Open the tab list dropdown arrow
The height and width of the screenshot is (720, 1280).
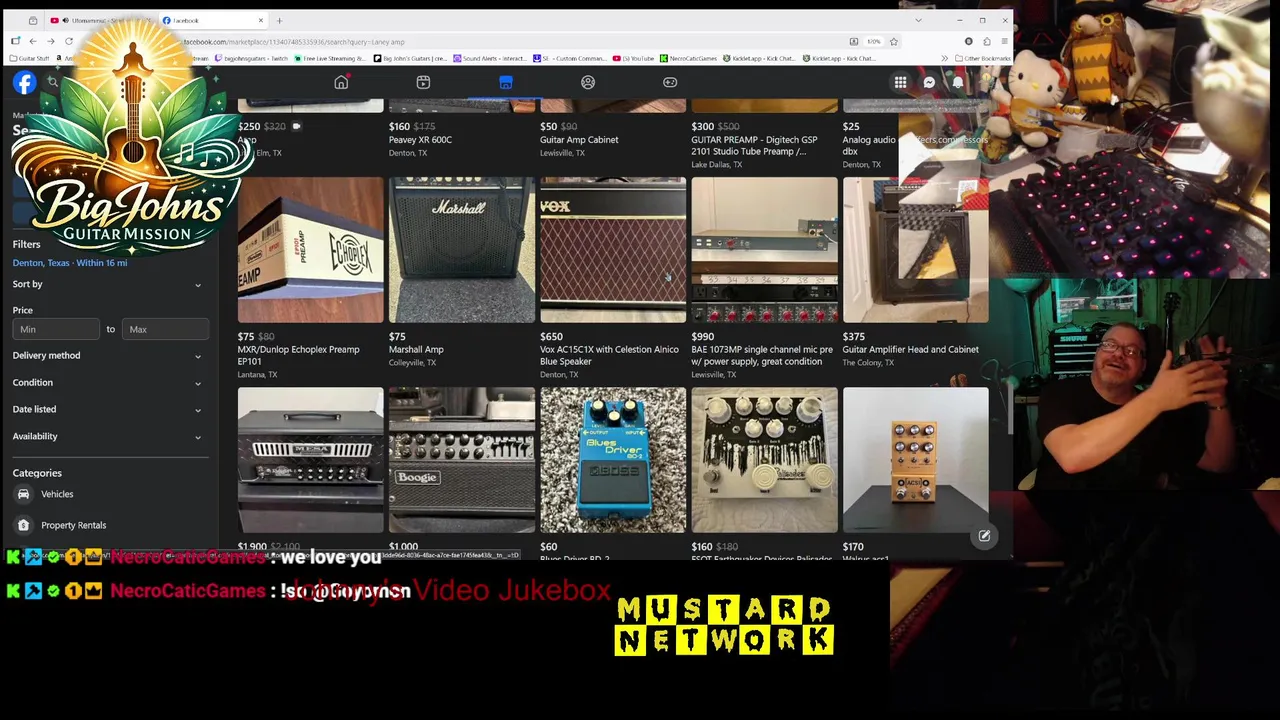point(918,20)
